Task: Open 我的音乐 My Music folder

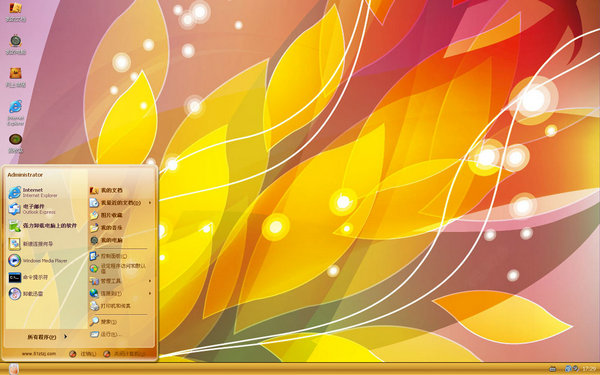Action: click(x=106, y=228)
